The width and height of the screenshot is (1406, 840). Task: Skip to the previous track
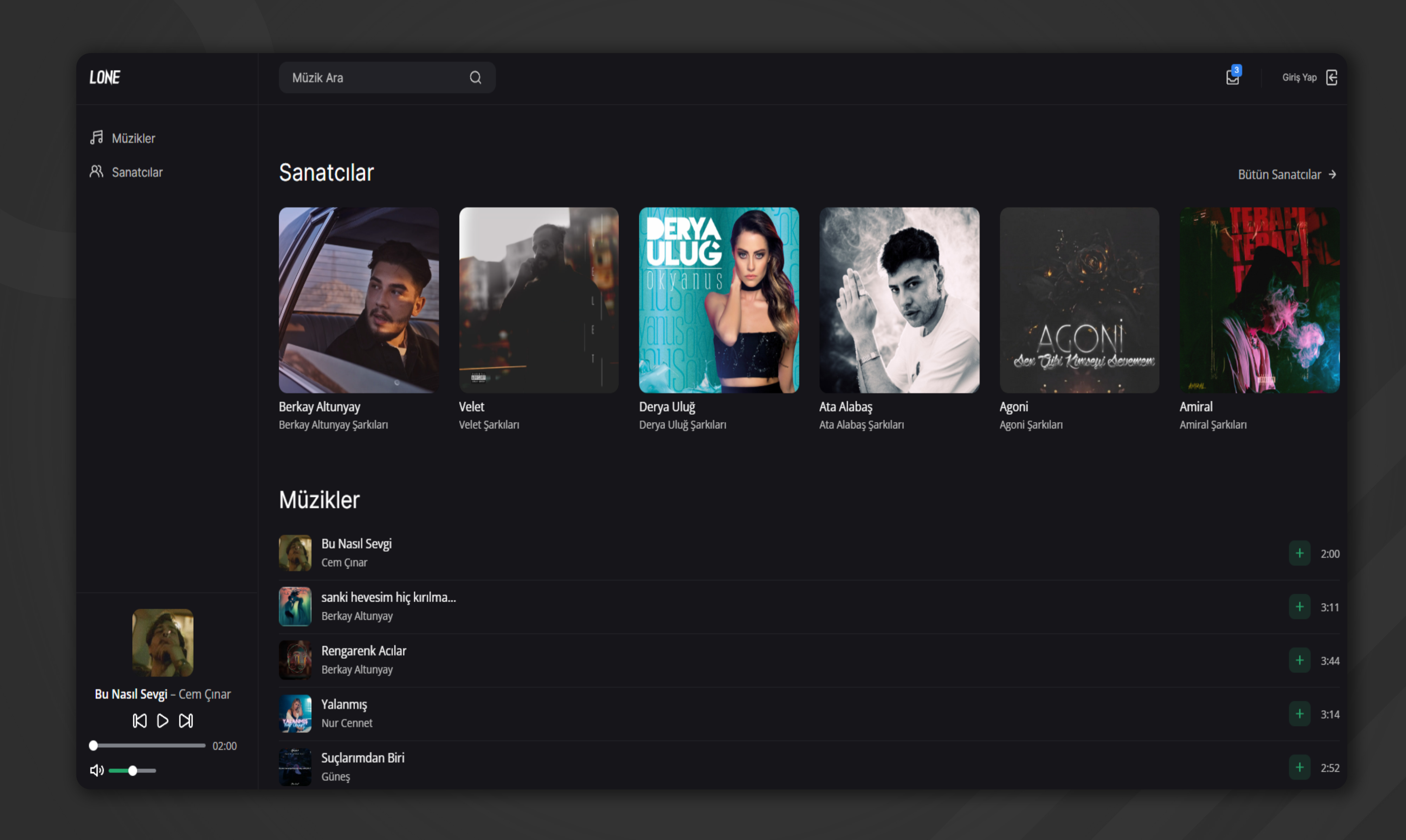(139, 721)
